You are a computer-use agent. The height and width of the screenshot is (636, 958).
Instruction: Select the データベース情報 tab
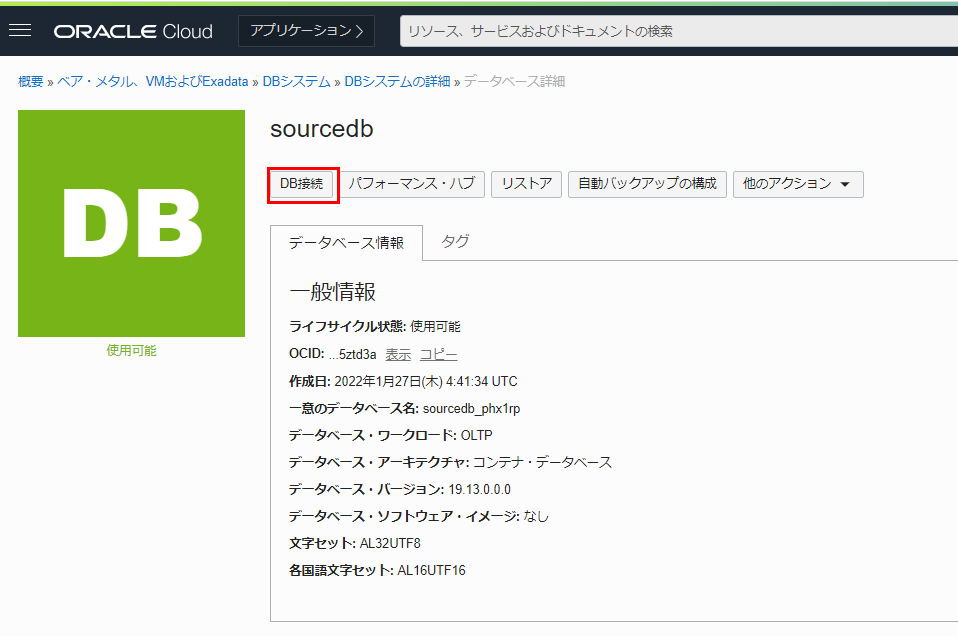click(346, 243)
